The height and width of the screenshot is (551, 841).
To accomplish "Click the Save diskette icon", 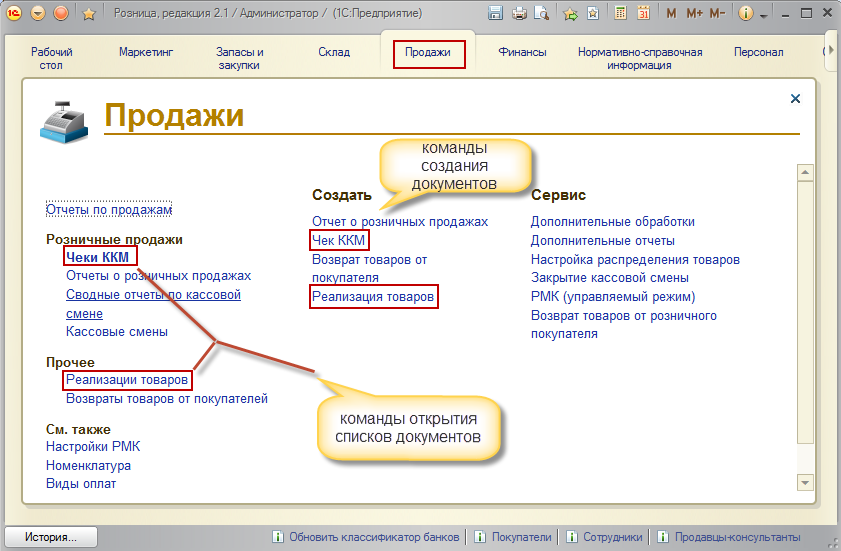I will pos(495,13).
